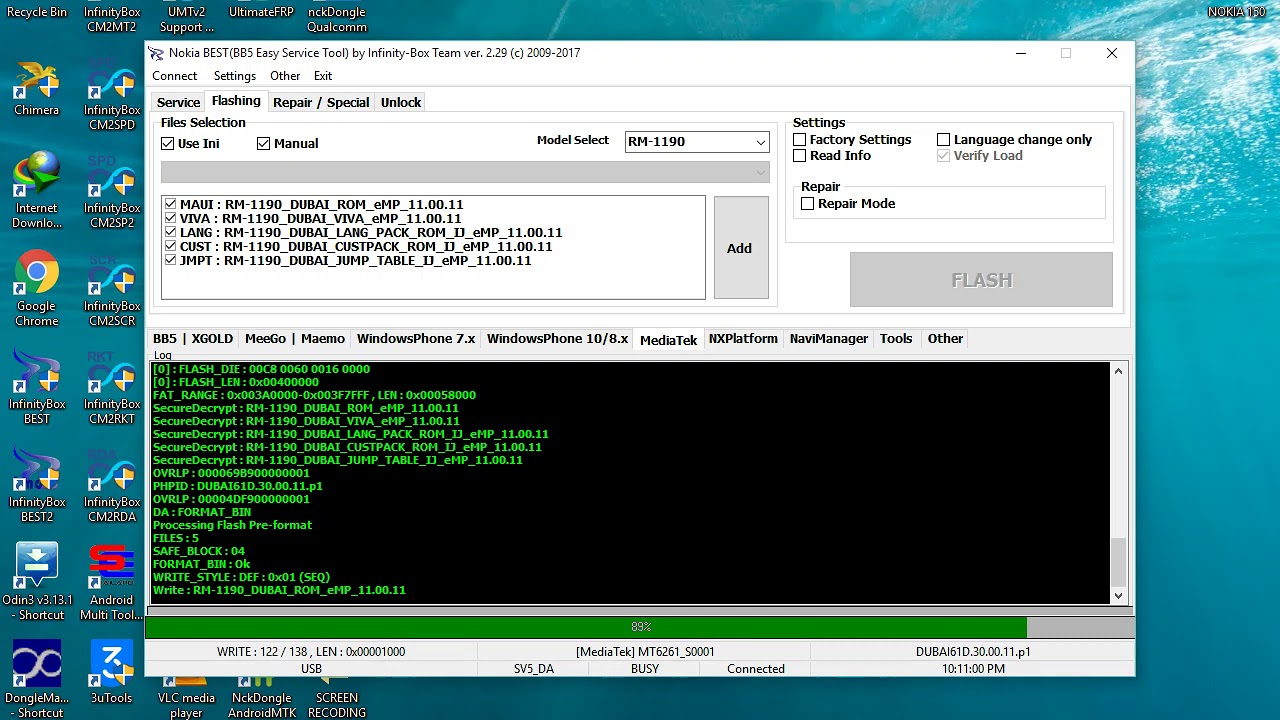The width and height of the screenshot is (1280, 720).
Task: Launch Internet Download Manager icon
Action: coord(37,190)
